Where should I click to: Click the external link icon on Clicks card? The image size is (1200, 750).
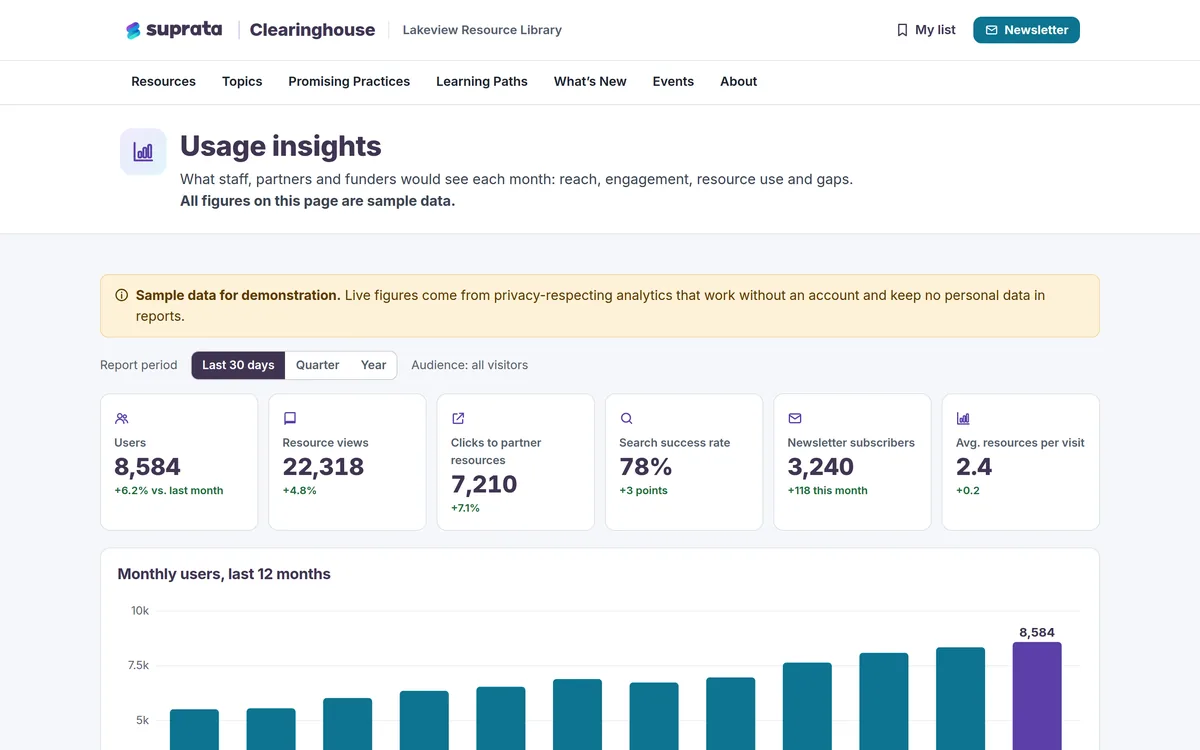(x=458, y=418)
